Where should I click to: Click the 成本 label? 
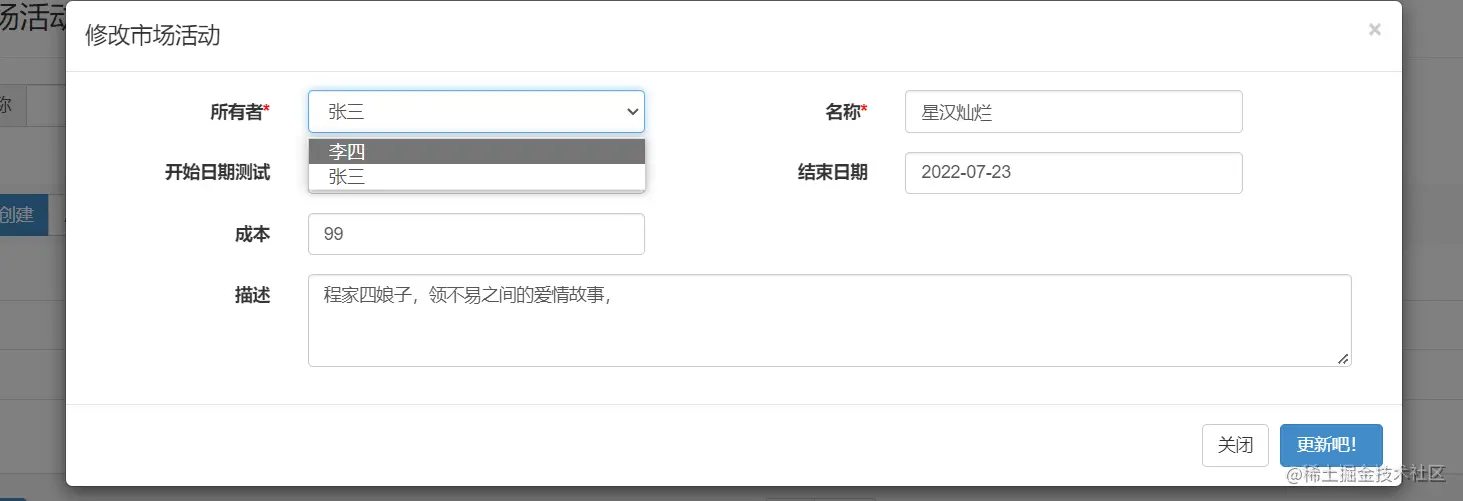coord(252,234)
